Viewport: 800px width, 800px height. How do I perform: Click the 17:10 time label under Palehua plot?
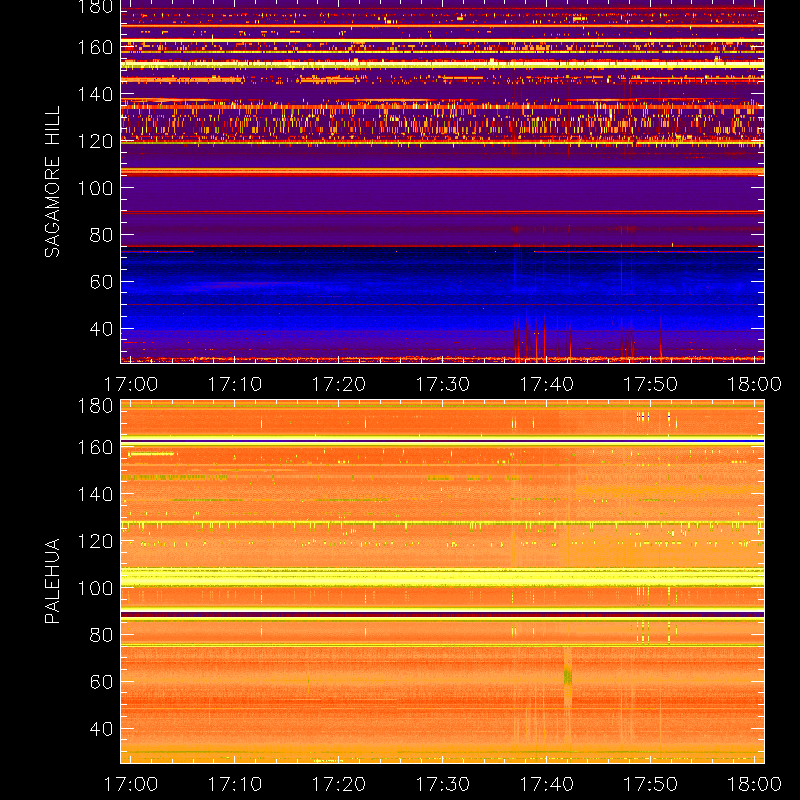235,784
